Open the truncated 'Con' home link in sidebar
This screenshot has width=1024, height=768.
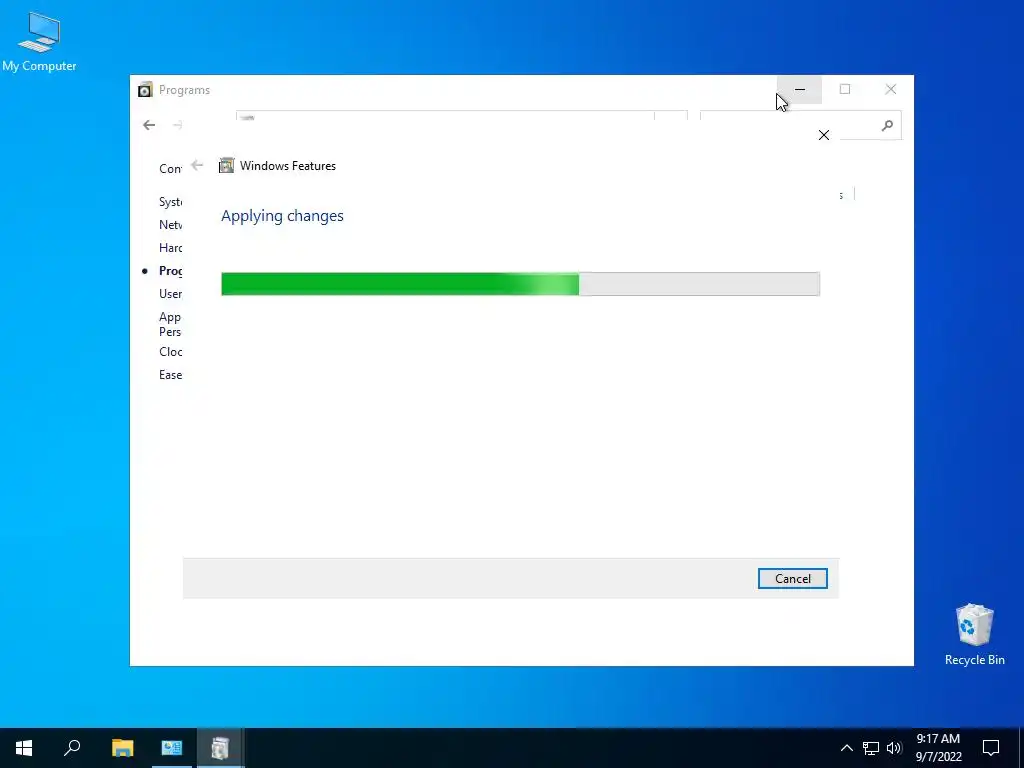tap(170, 168)
